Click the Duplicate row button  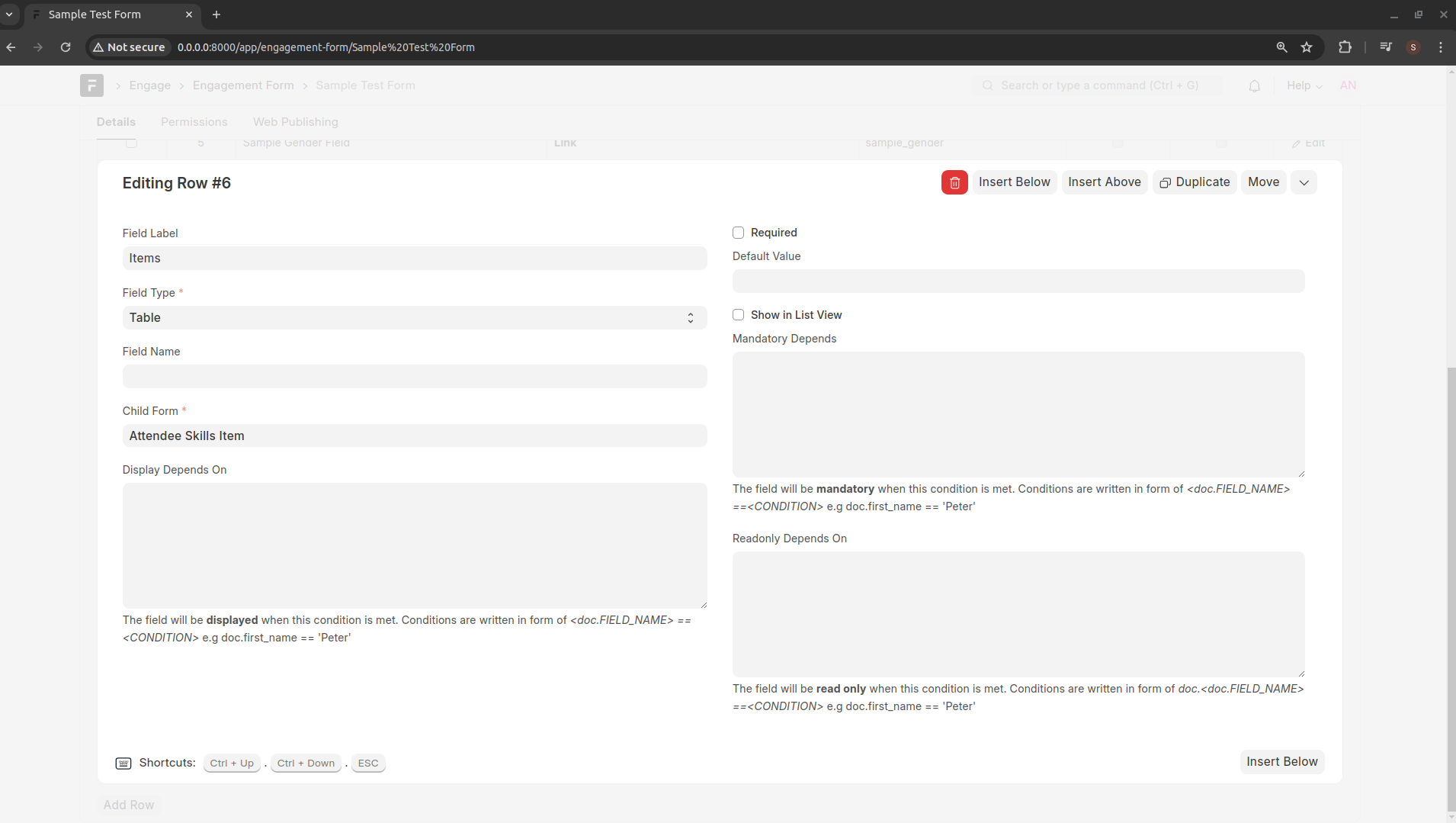click(x=1195, y=182)
